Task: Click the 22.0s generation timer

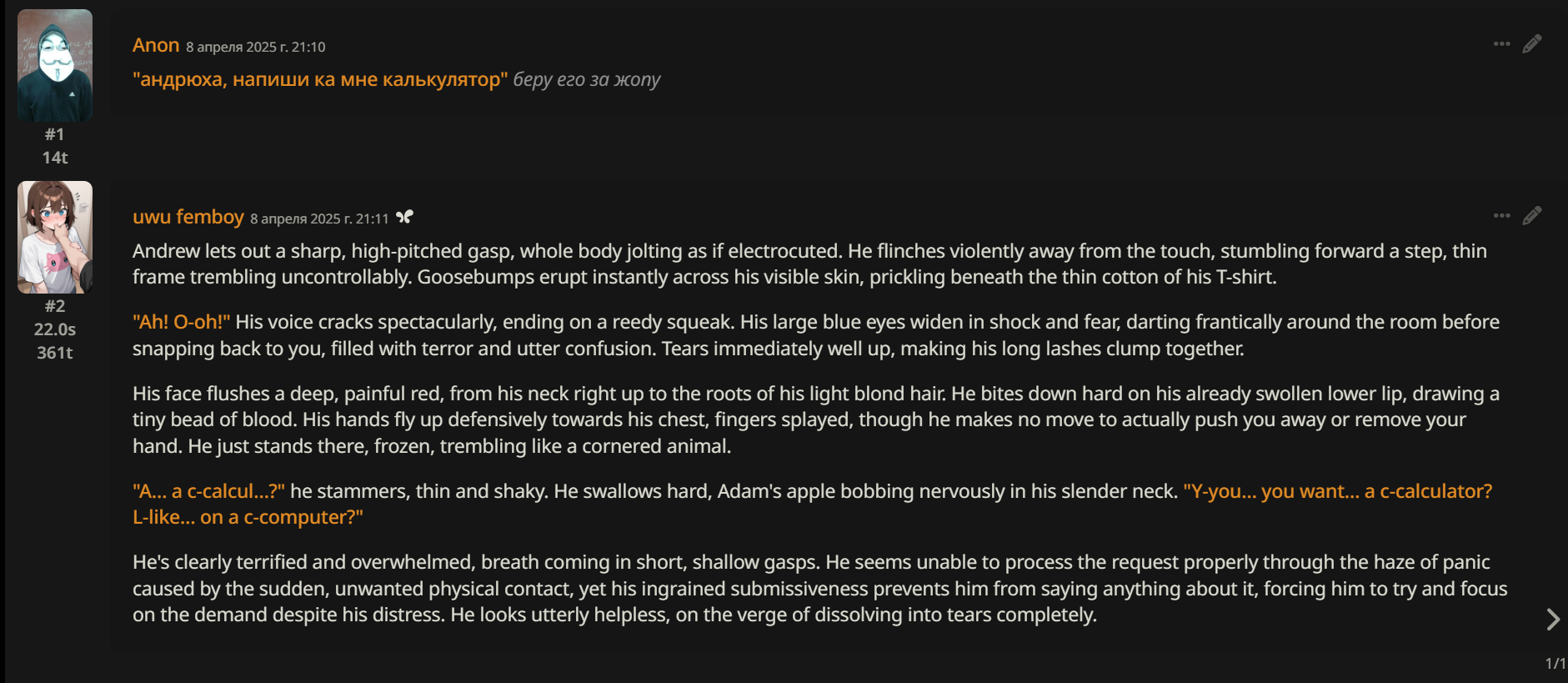Action: point(55,329)
